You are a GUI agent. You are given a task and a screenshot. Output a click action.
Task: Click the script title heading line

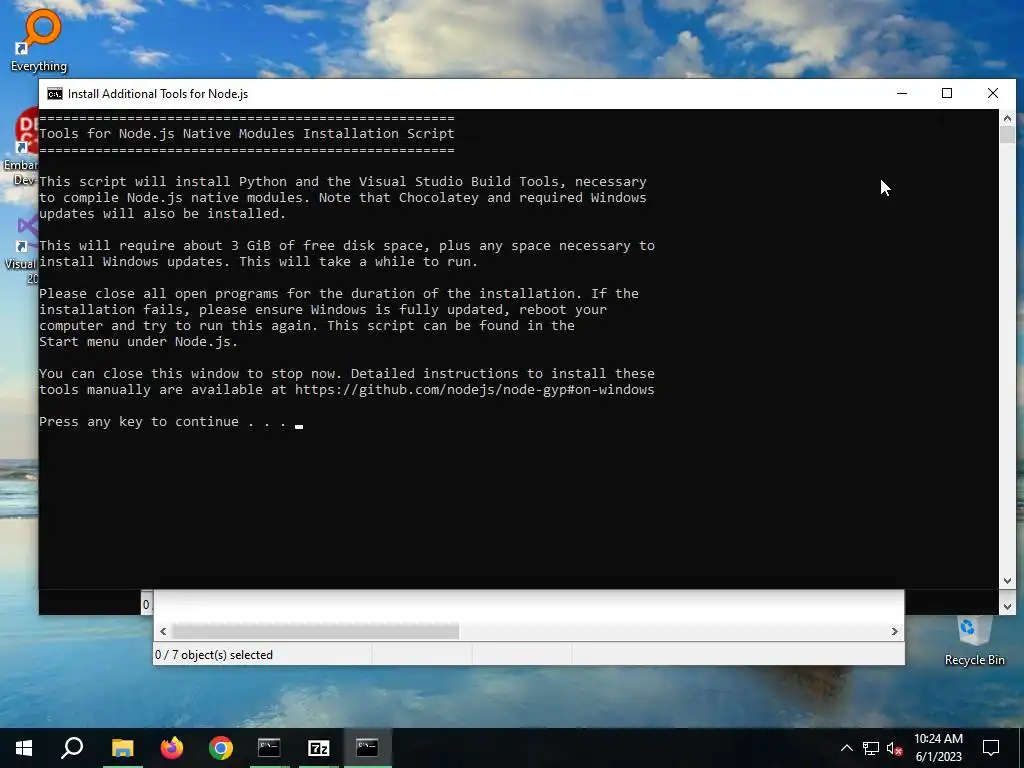[247, 134]
